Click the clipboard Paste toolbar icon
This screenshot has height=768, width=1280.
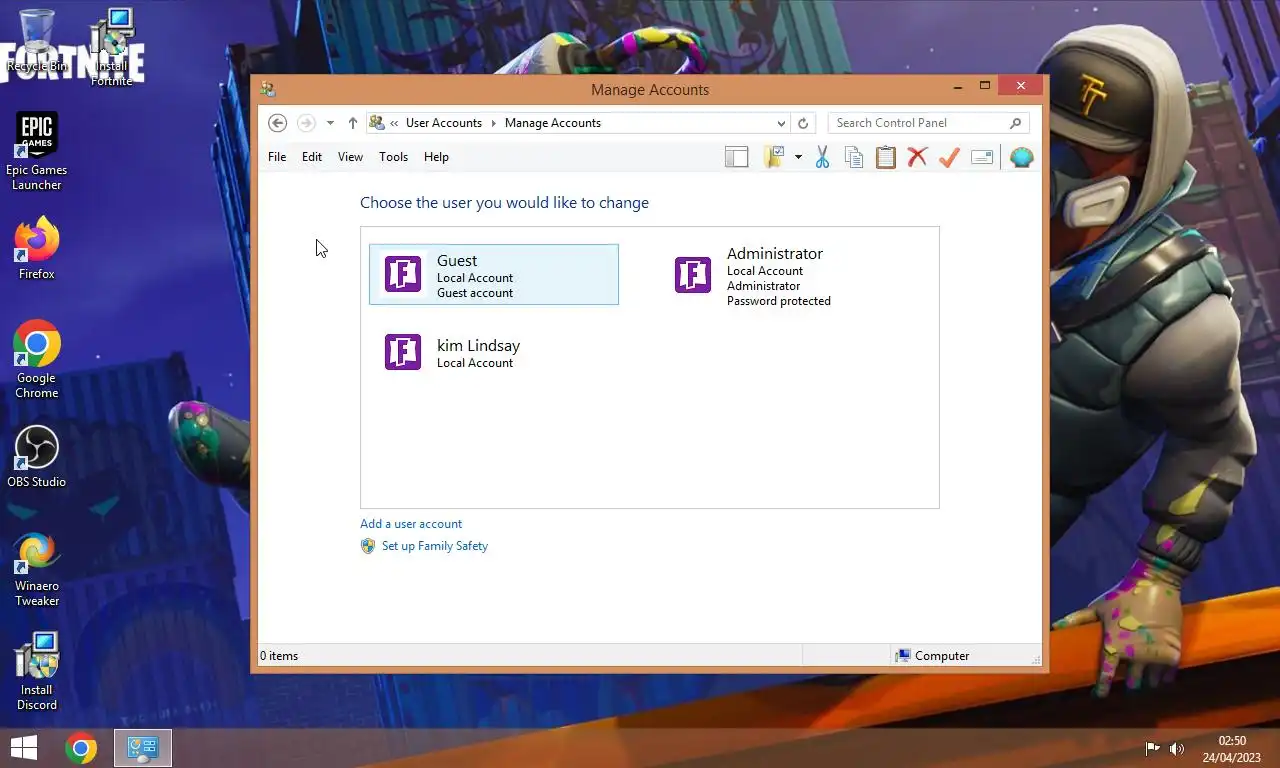pyautogui.click(x=886, y=157)
